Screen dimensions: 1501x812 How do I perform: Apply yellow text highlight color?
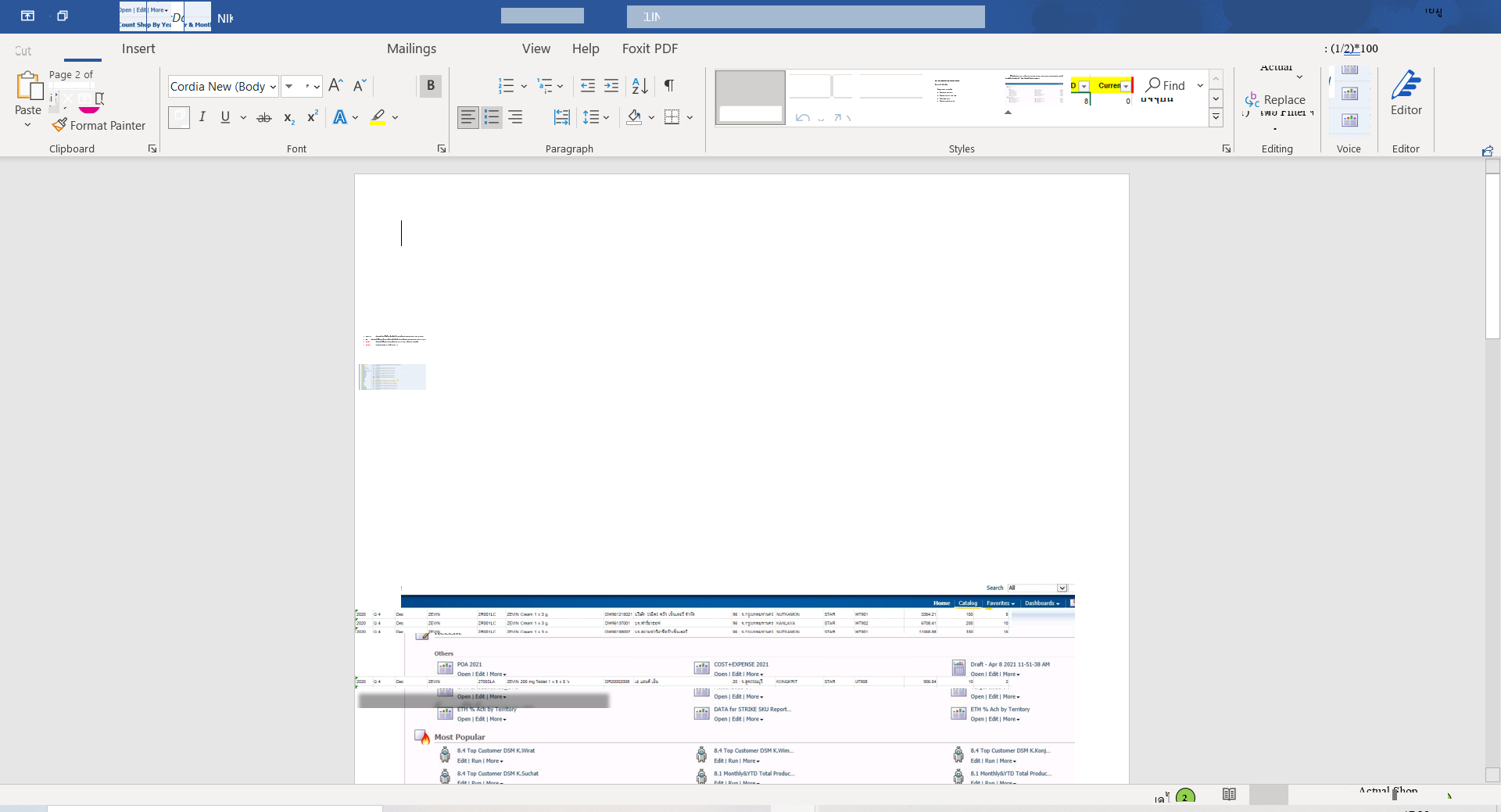click(x=378, y=117)
